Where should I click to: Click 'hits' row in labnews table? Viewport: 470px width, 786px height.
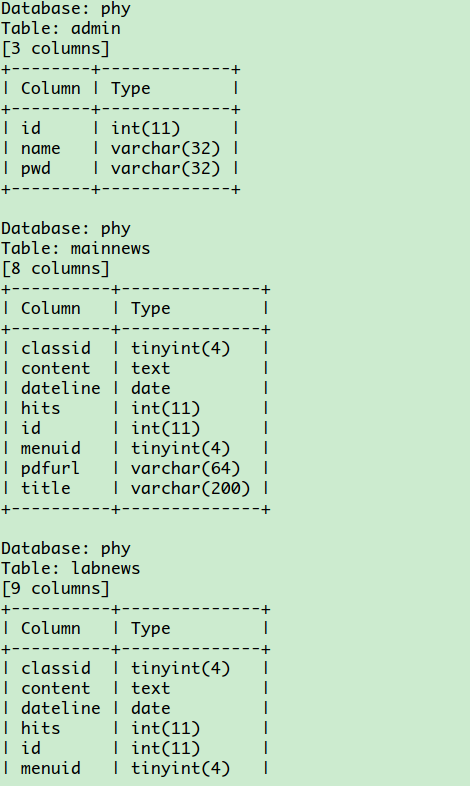pyautogui.click(x=135, y=728)
